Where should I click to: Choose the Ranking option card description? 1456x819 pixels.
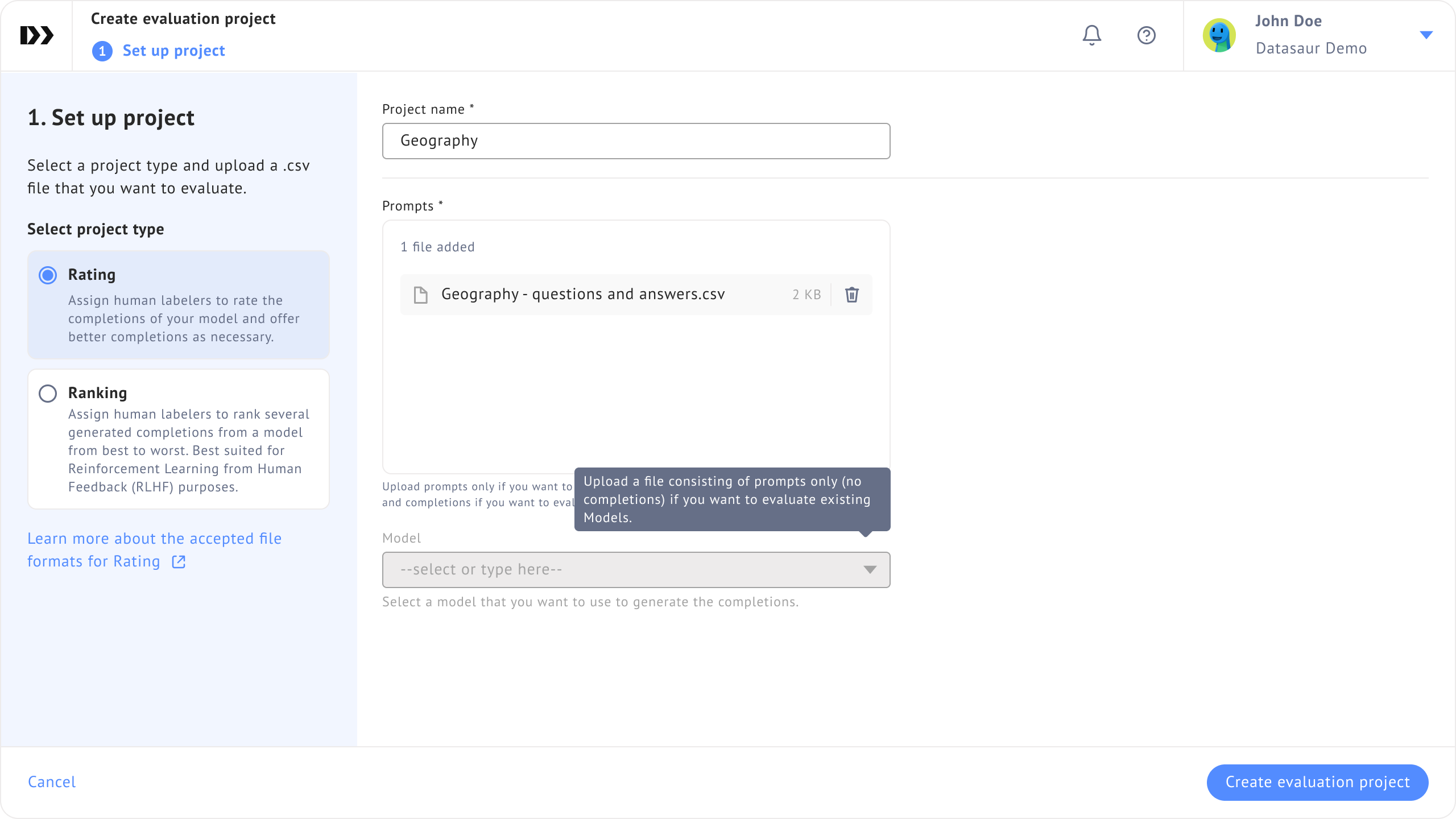pos(188,450)
